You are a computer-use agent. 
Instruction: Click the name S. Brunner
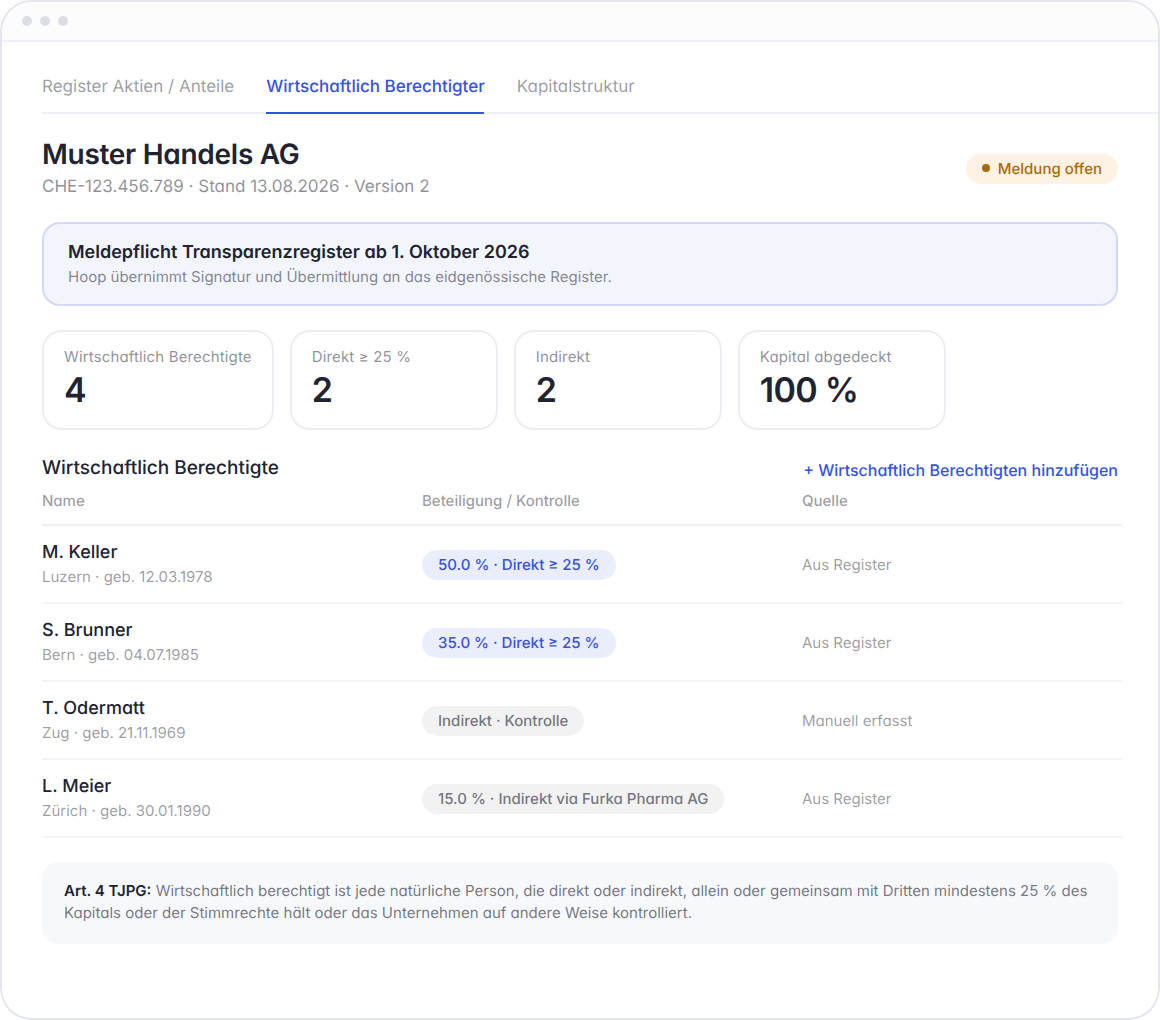coord(87,629)
